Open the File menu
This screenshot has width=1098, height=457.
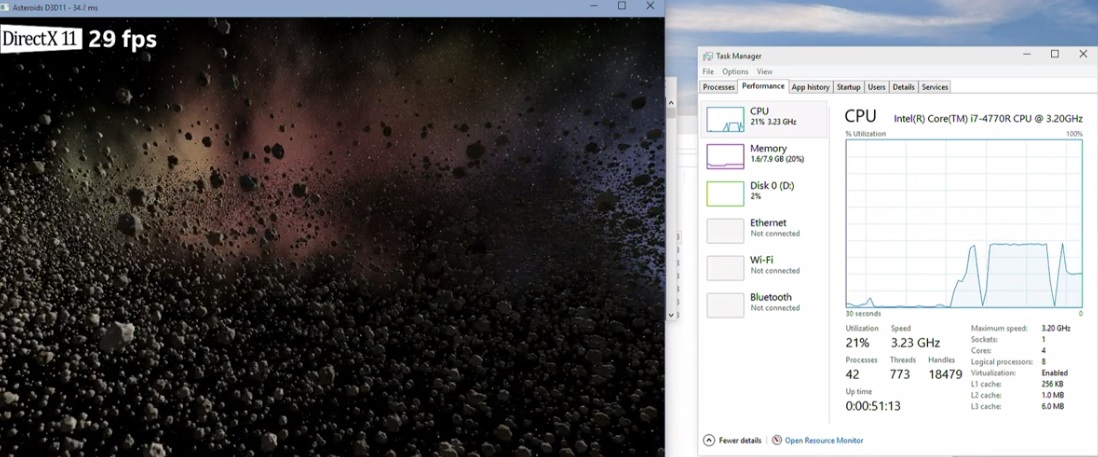point(708,72)
